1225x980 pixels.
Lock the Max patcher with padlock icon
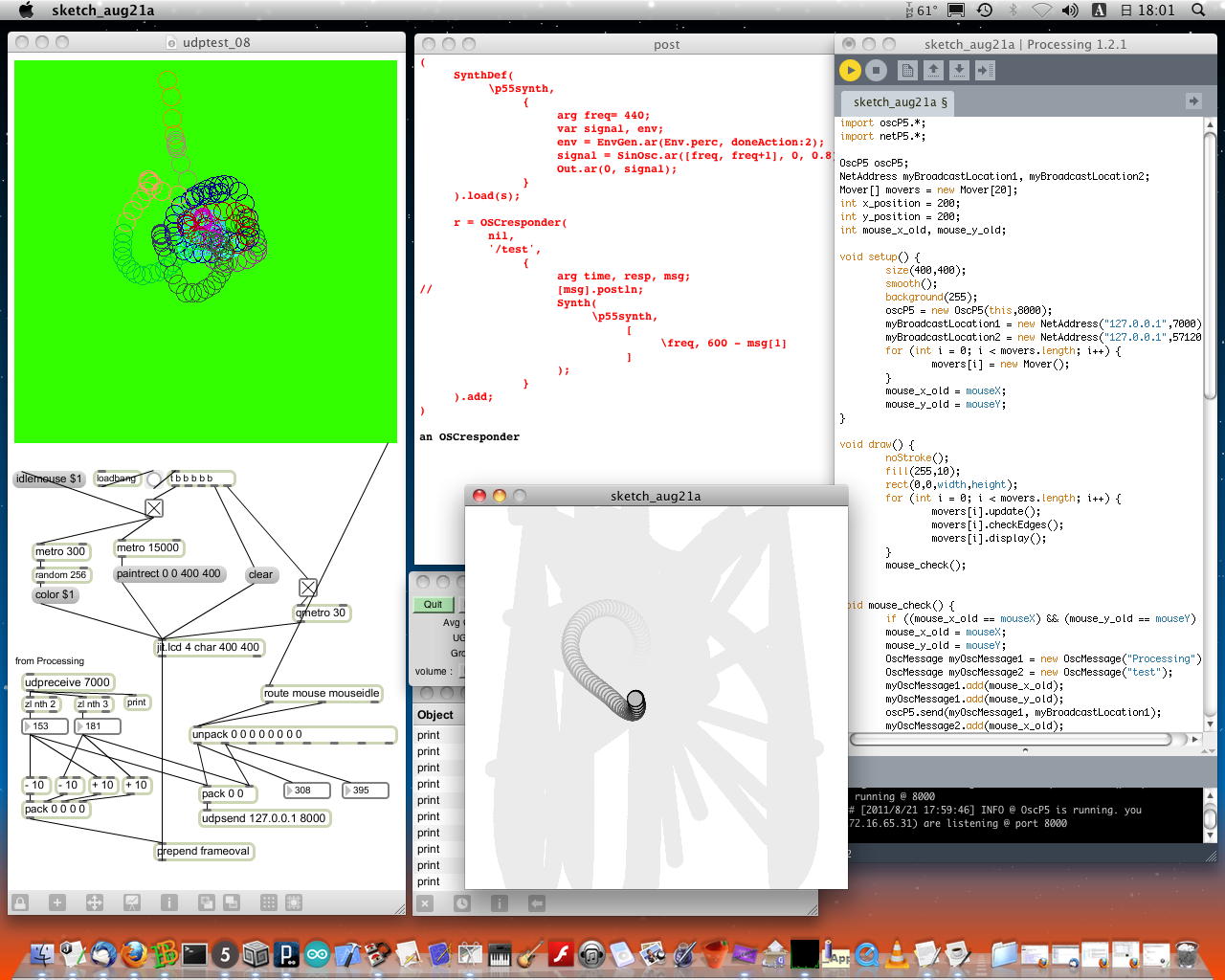click(20, 902)
